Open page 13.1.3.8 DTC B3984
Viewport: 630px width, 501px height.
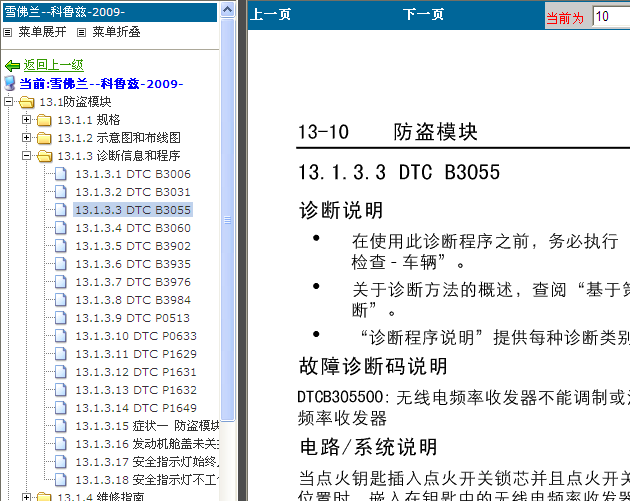click(x=133, y=300)
